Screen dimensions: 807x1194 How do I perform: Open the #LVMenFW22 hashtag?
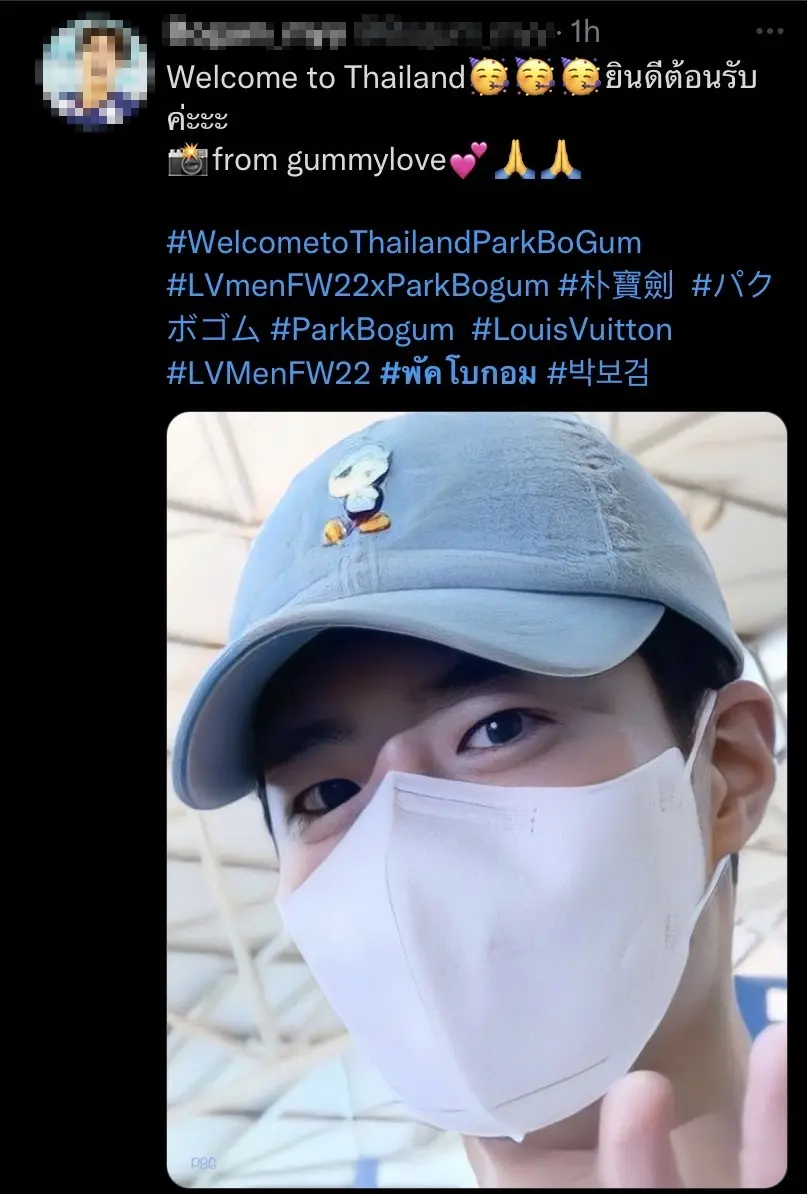pos(269,373)
